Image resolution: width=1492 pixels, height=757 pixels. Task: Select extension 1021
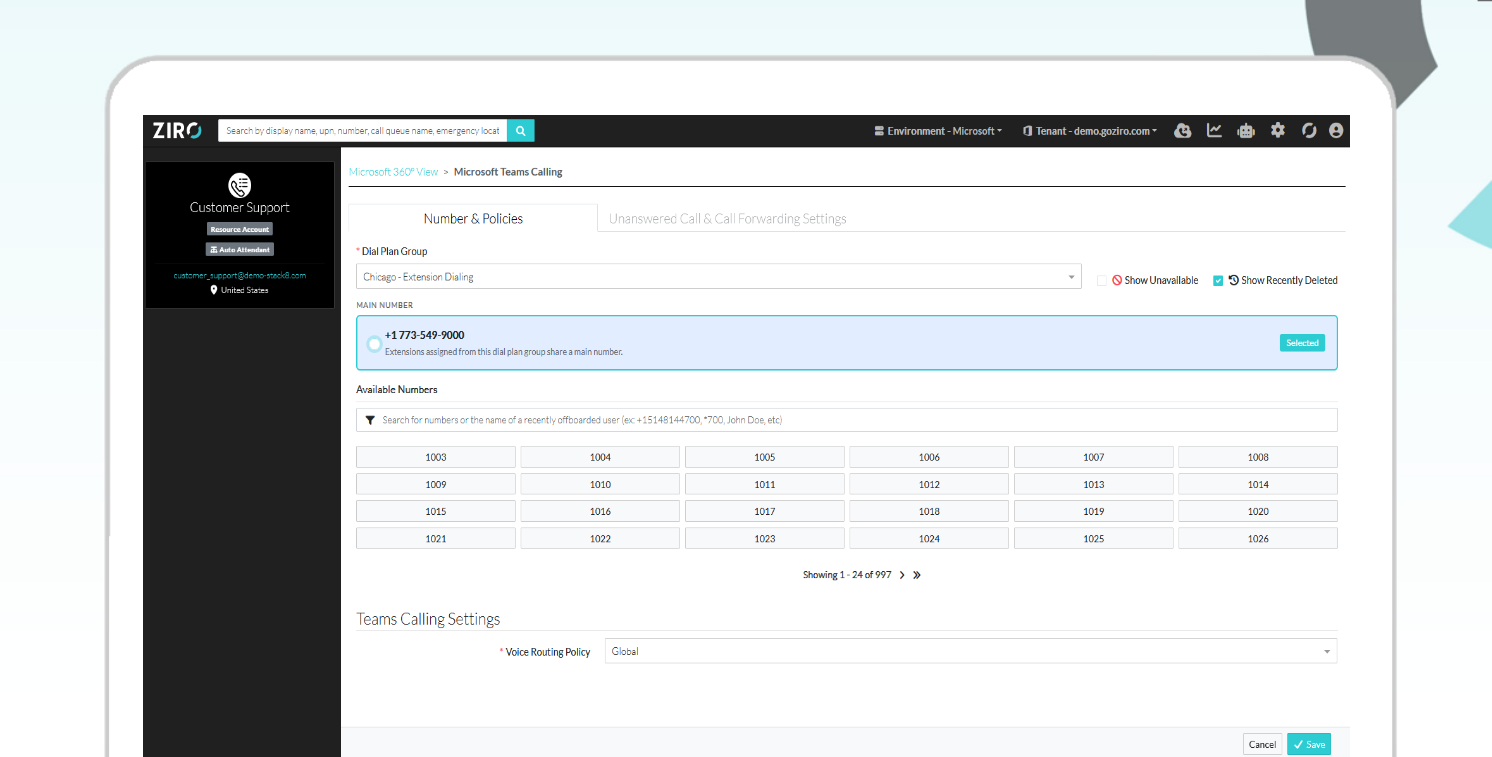pyautogui.click(x=436, y=538)
